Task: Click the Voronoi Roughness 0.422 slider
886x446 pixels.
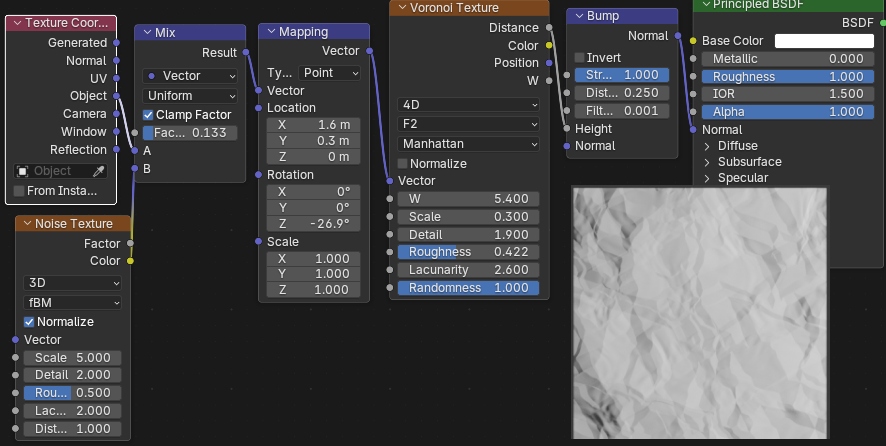Action: pyautogui.click(x=468, y=252)
